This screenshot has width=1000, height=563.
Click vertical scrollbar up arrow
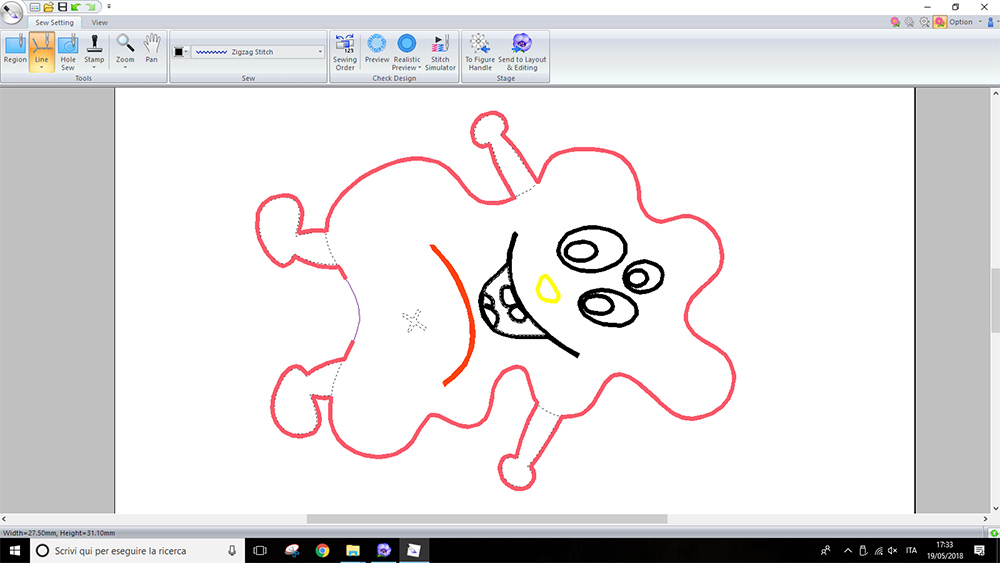(x=995, y=93)
